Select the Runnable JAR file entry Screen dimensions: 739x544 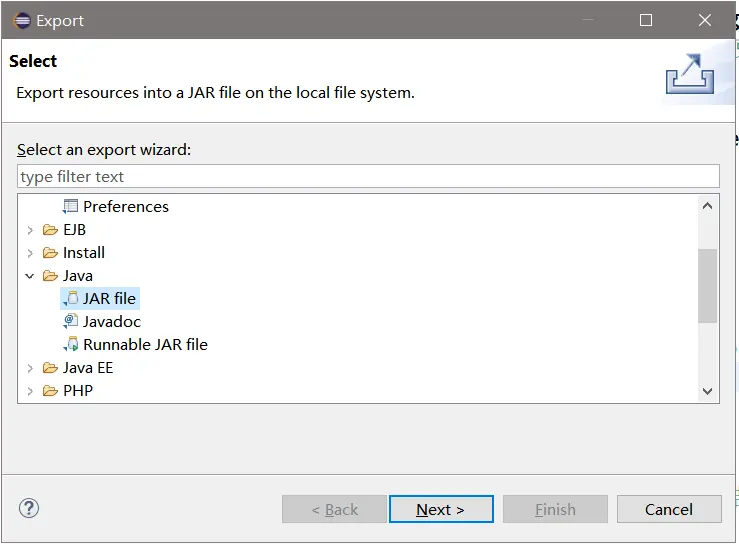click(x=145, y=344)
